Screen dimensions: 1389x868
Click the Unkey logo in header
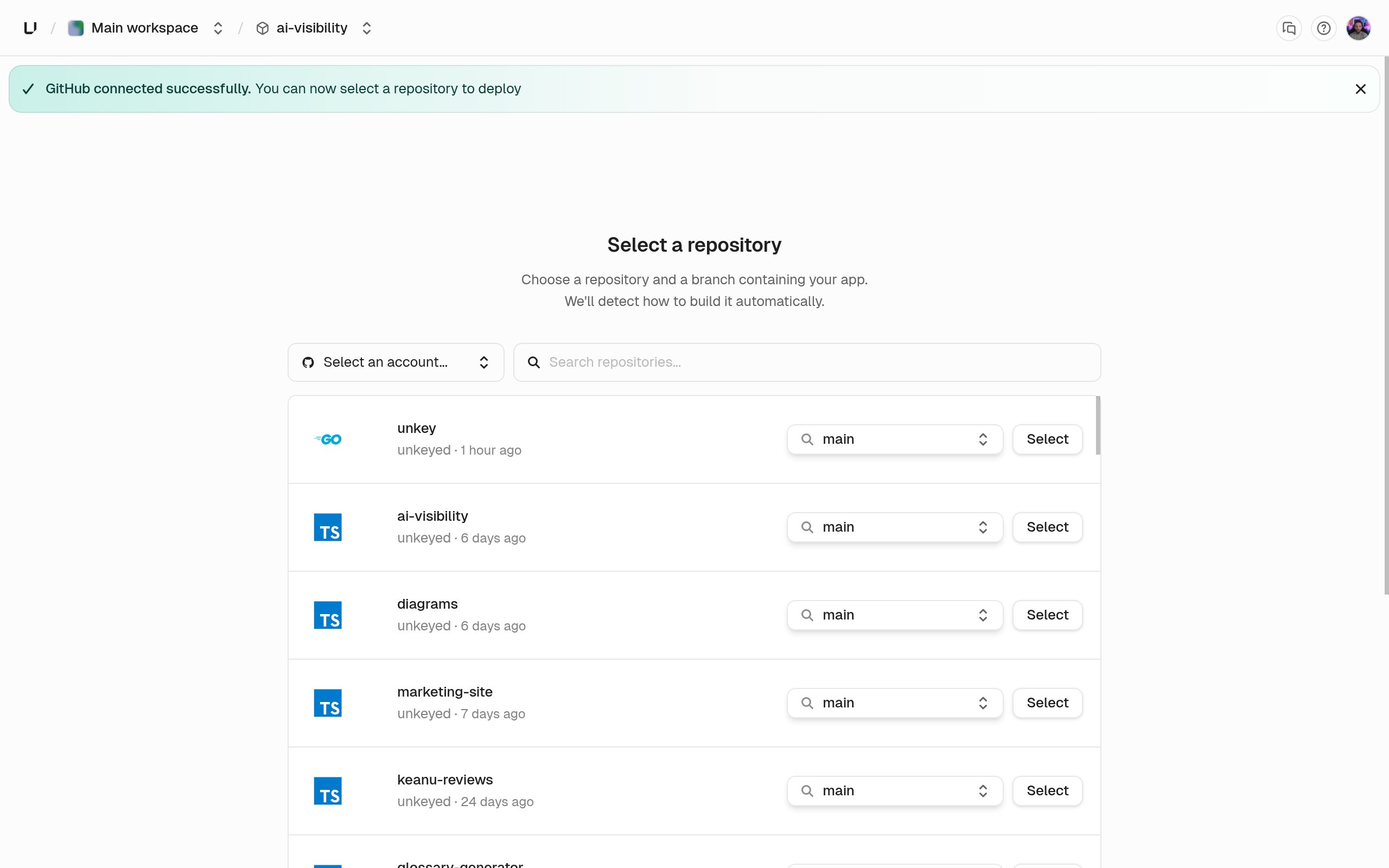pyautogui.click(x=30, y=28)
